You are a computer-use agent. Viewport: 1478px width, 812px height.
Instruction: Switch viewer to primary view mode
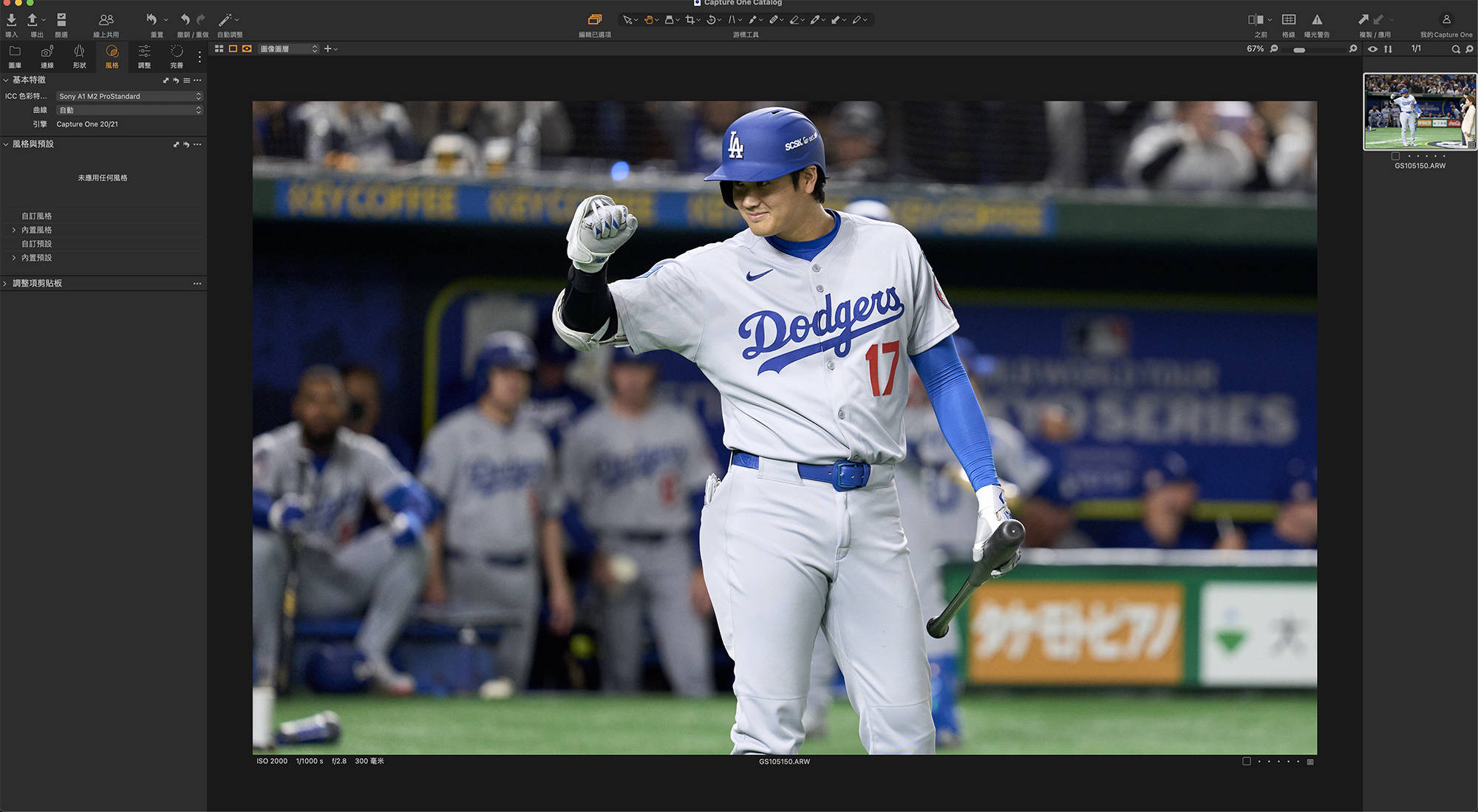(x=233, y=49)
